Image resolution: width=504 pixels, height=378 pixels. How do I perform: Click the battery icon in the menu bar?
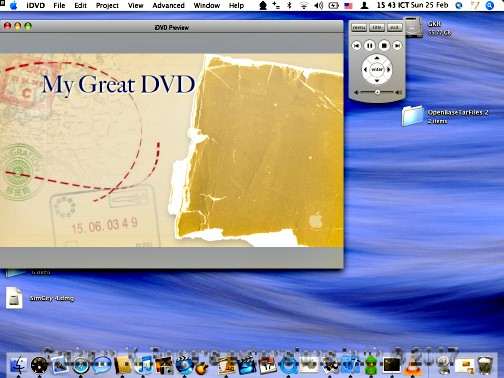[x=333, y=5]
